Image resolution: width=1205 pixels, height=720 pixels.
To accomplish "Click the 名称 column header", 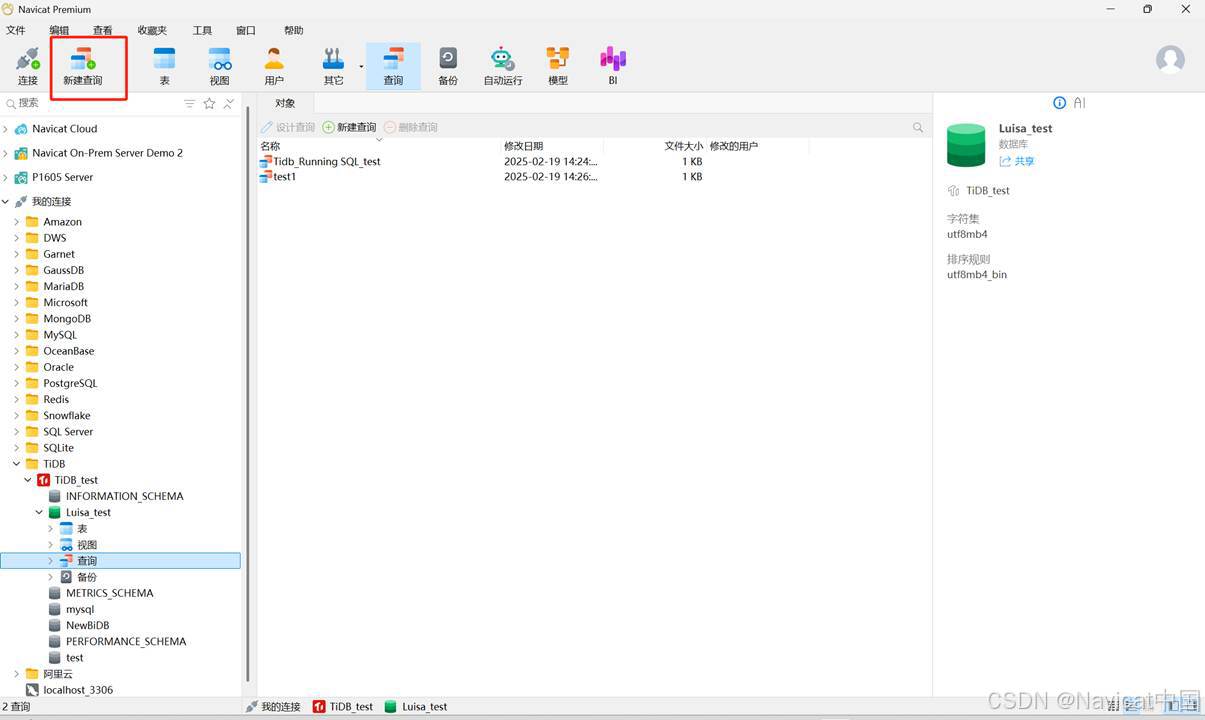I will [378, 146].
